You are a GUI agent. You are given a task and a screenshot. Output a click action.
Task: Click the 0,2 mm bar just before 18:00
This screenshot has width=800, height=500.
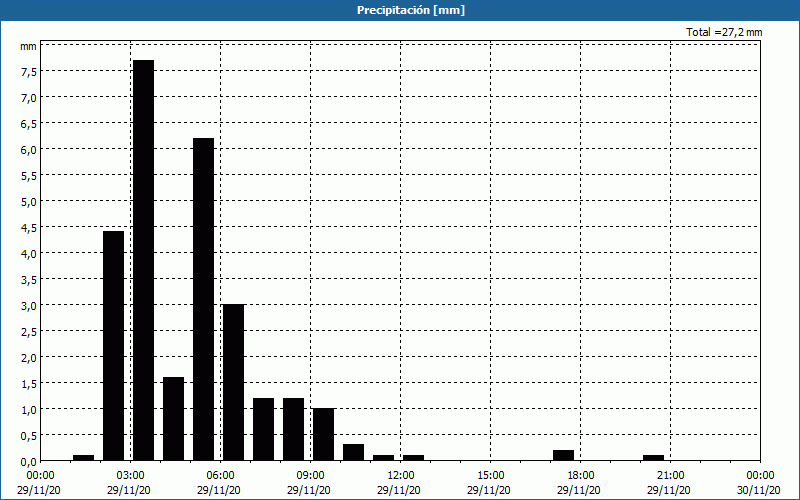tap(563, 455)
